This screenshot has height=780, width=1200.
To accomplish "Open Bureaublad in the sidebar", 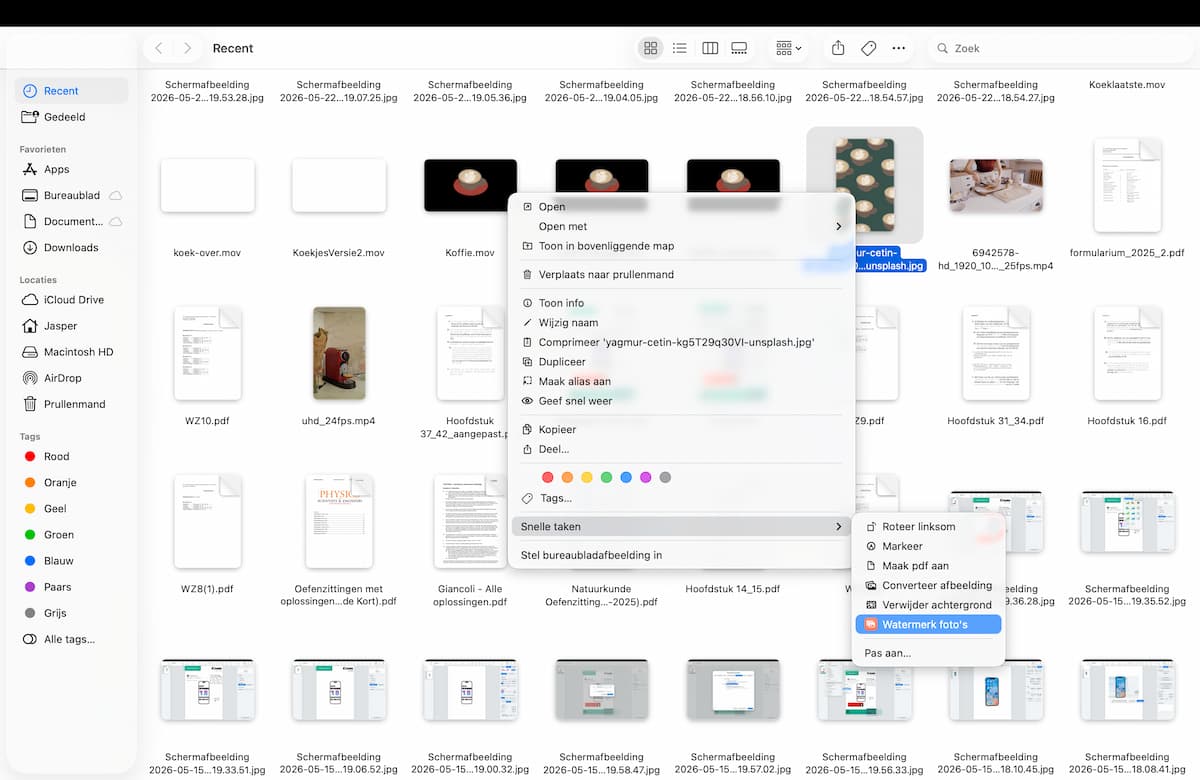I will click(x=71, y=195).
